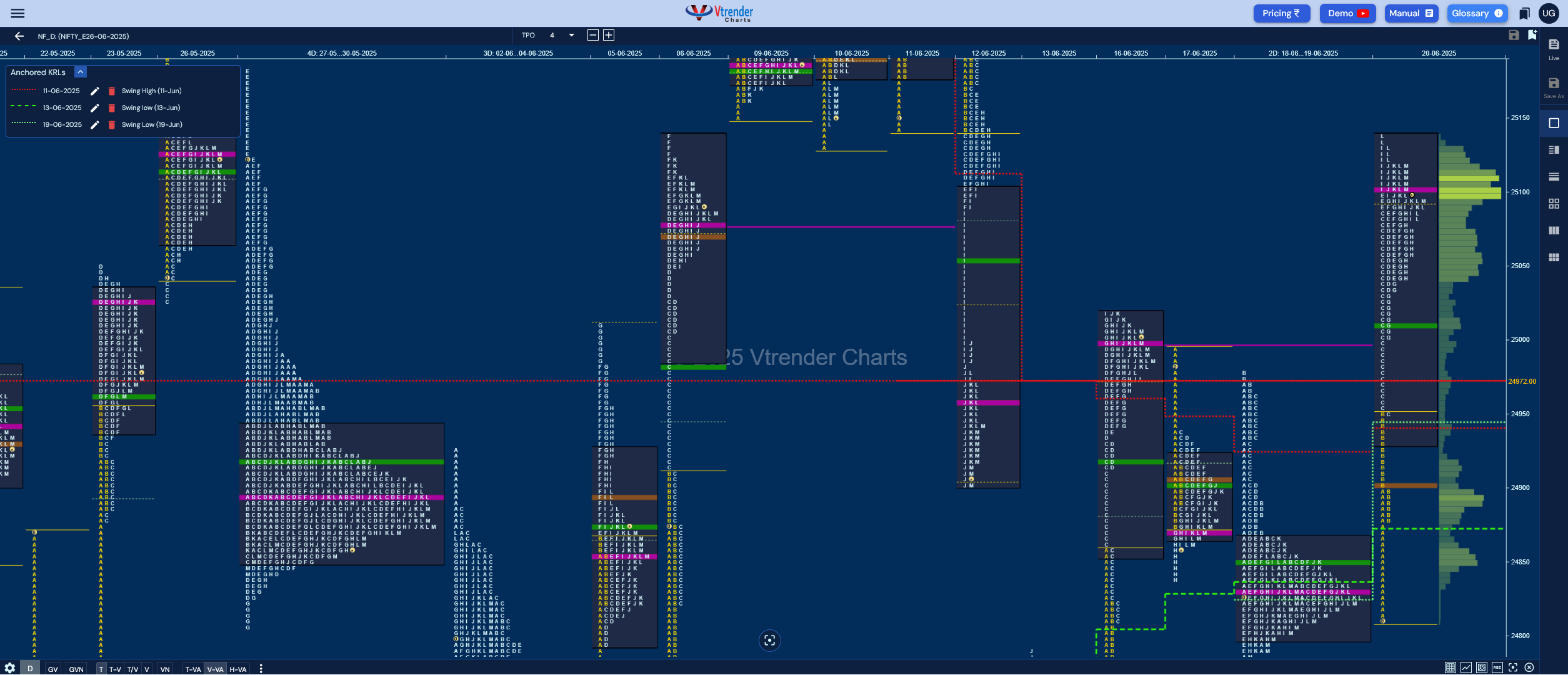Open the Live chart sidebar item

1554,49
